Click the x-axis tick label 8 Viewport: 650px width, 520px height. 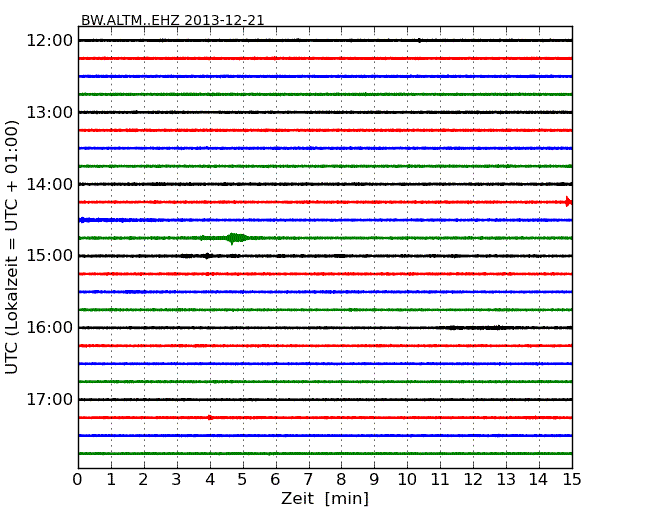[341, 480]
